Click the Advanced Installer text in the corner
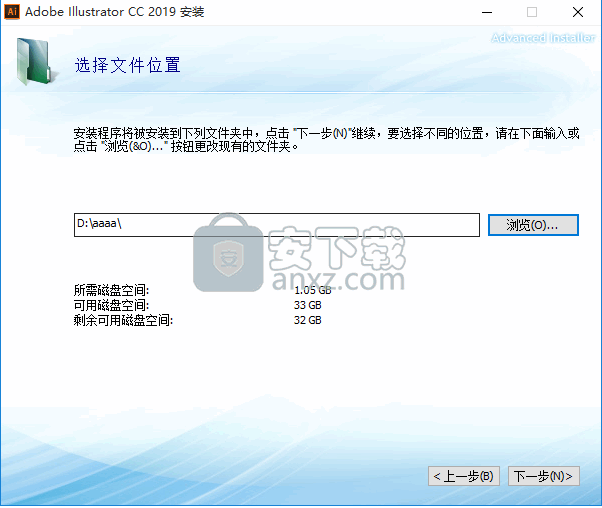The width and height of the screenshot is (602, 508). 543,38
